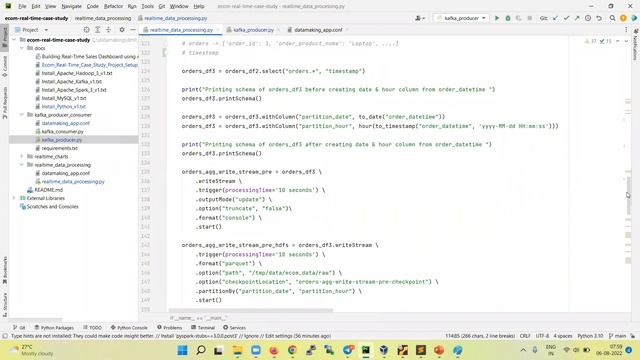Hide the Project panel with minus icon
This screenshot has width=640, height=360.
pos(133,30)
